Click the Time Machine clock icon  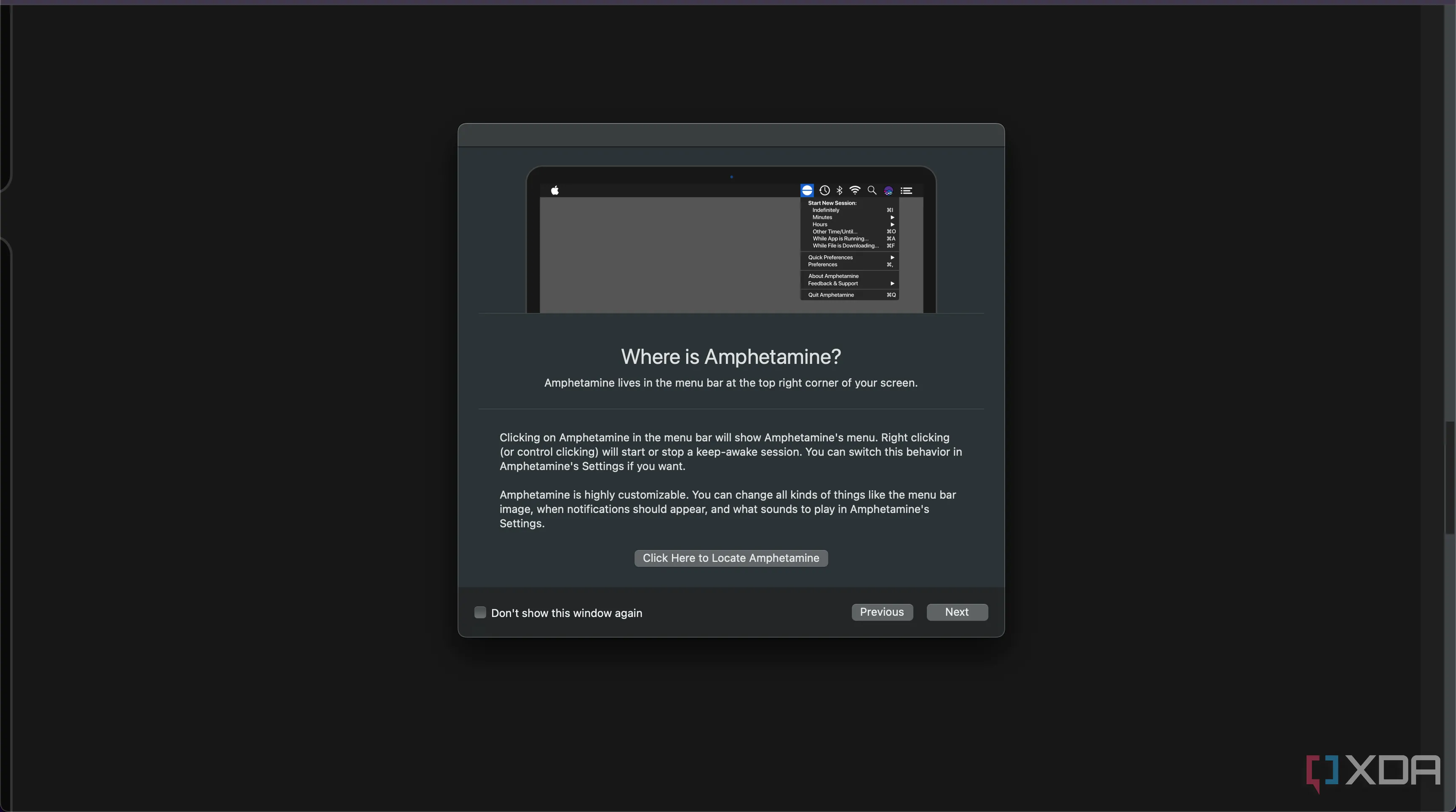click(x=824, y=190)
